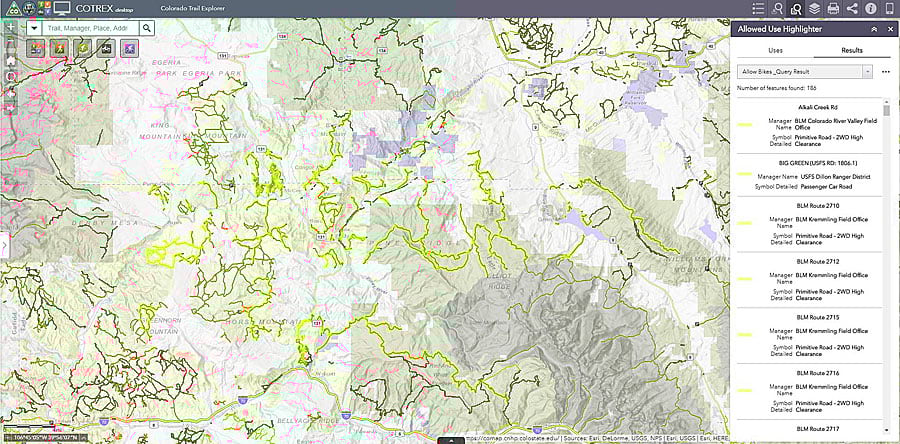
Task: Click the Print icon in header
Action: coord(833,9)
